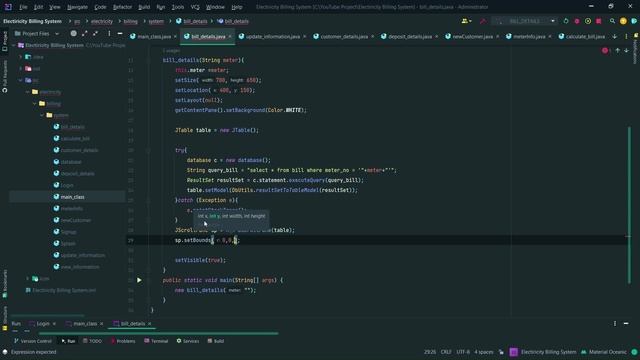Hide the Project tool window
This screenshot has height=360, width=640.
point(120,33)
